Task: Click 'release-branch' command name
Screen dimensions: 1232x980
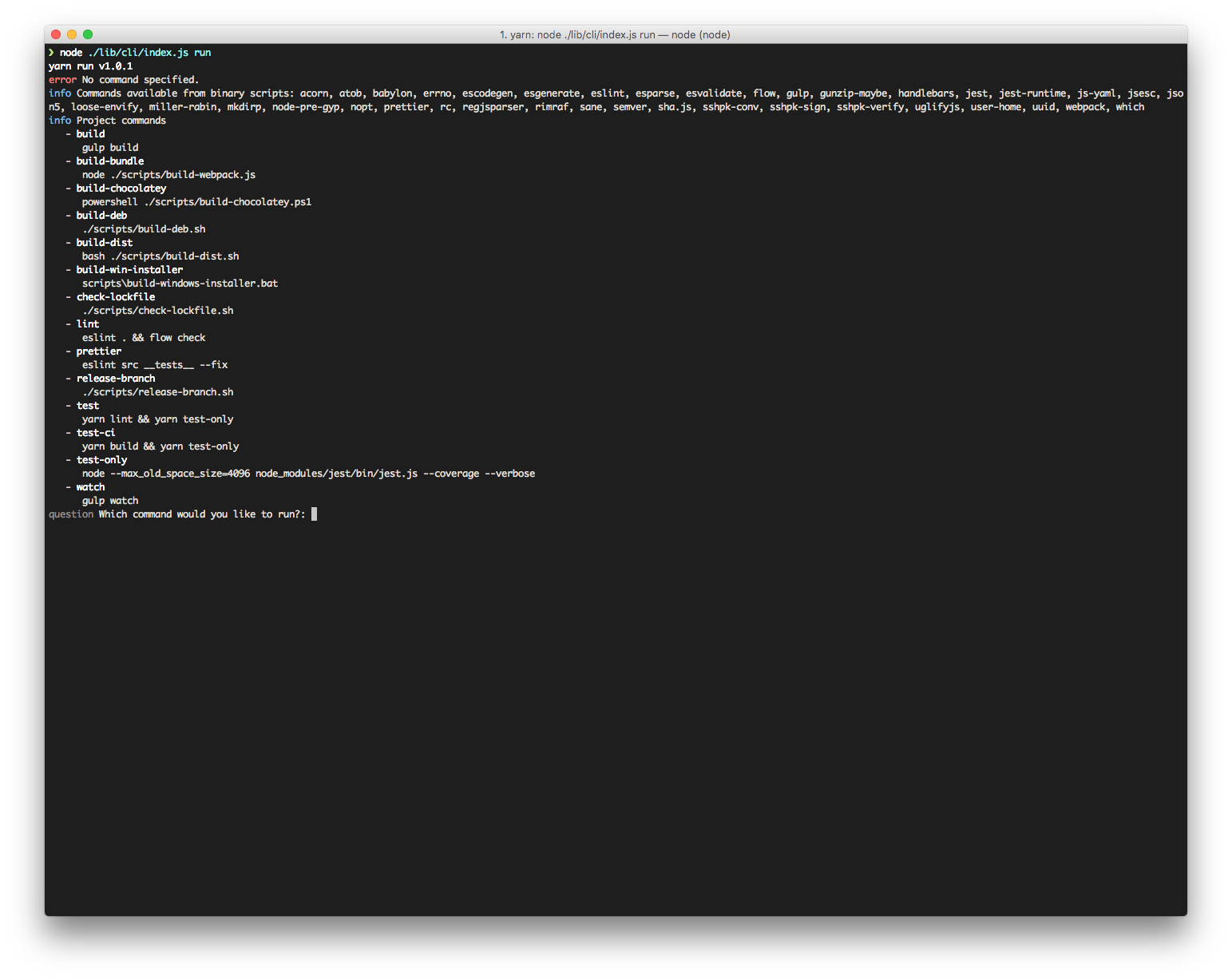Action: (x=116, y=379)
